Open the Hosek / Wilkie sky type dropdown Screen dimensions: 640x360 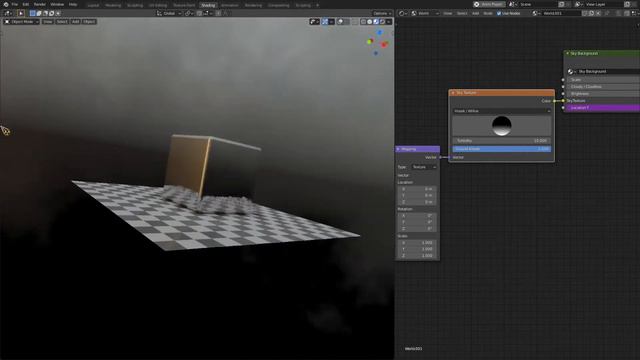tap(502, 111)
